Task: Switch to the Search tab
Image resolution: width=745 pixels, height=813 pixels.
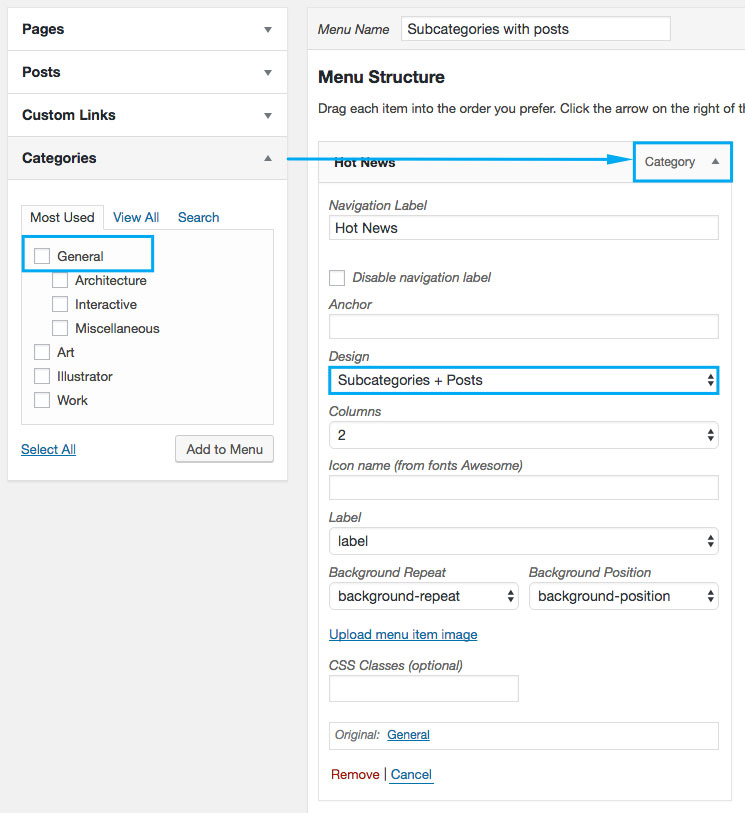Action: click(198, 217)
